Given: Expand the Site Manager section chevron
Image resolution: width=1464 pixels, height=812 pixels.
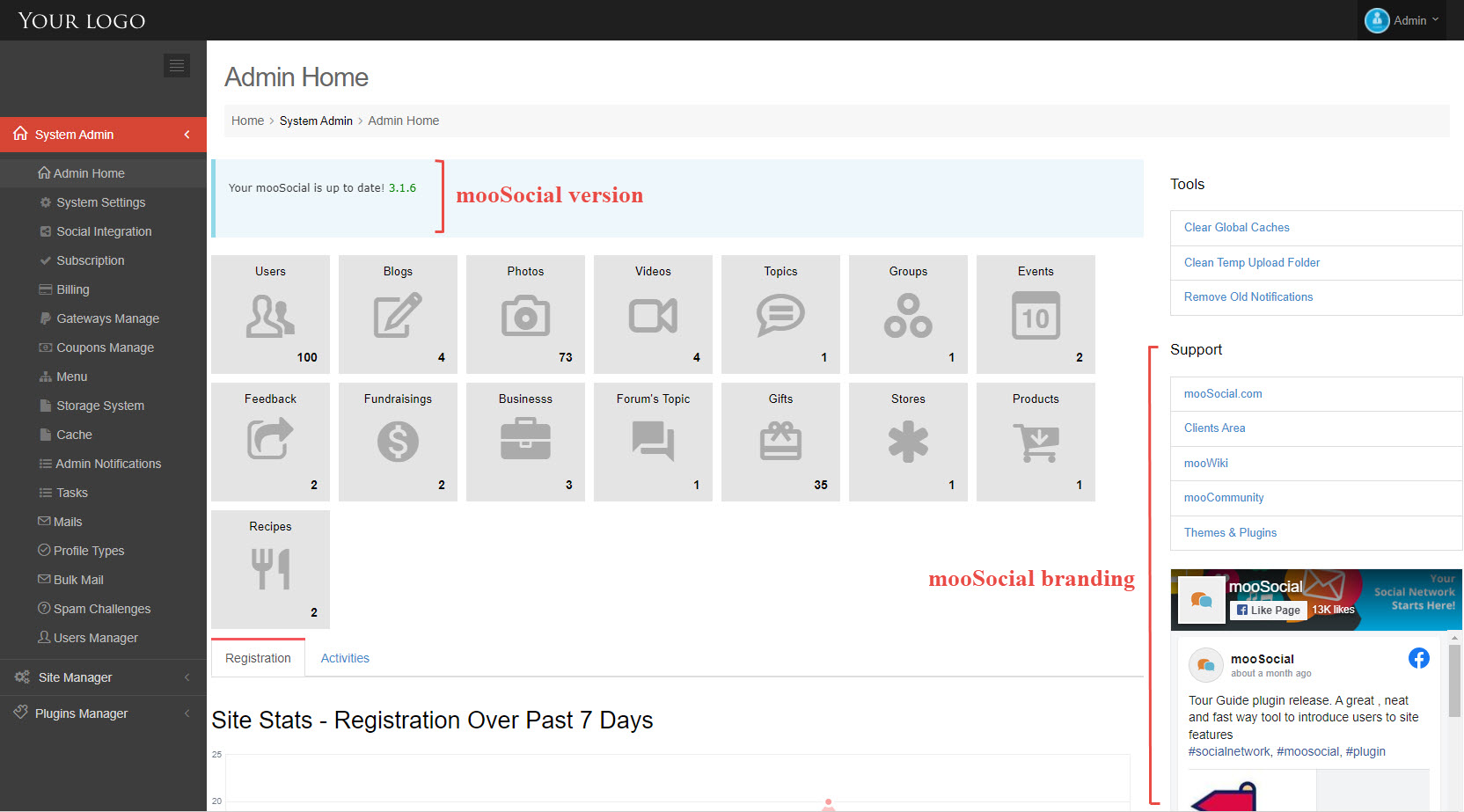Looking at the screenshot, I should click(187, 677).
